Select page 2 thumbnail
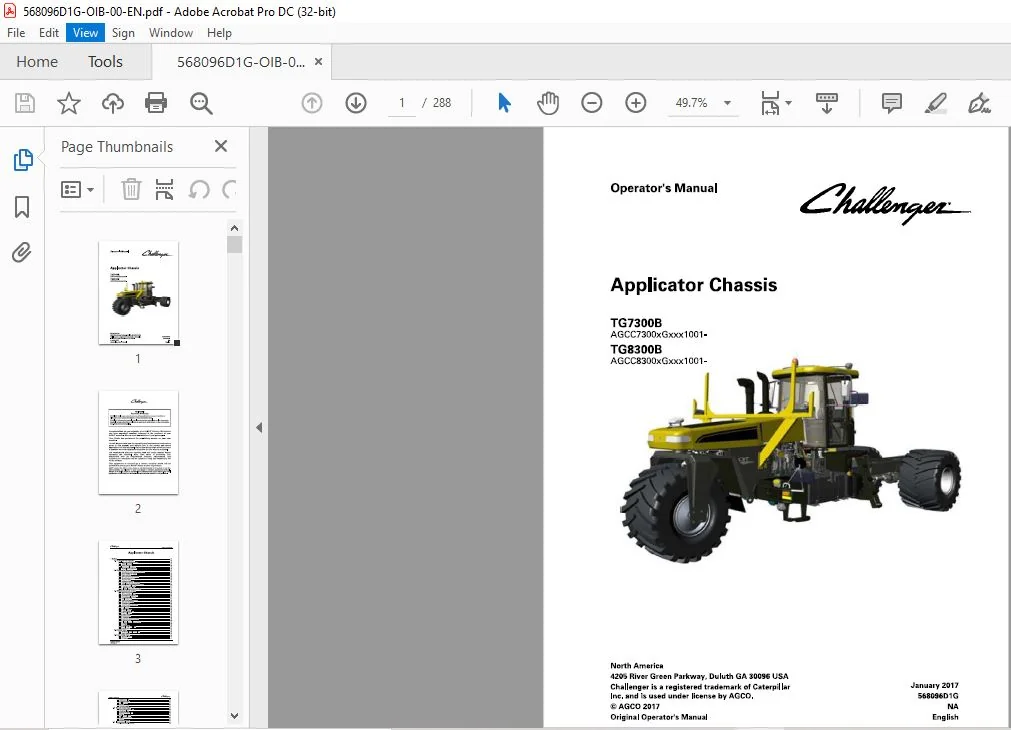This screenshot has width=1011, height=730. click(x=138, y=442)
